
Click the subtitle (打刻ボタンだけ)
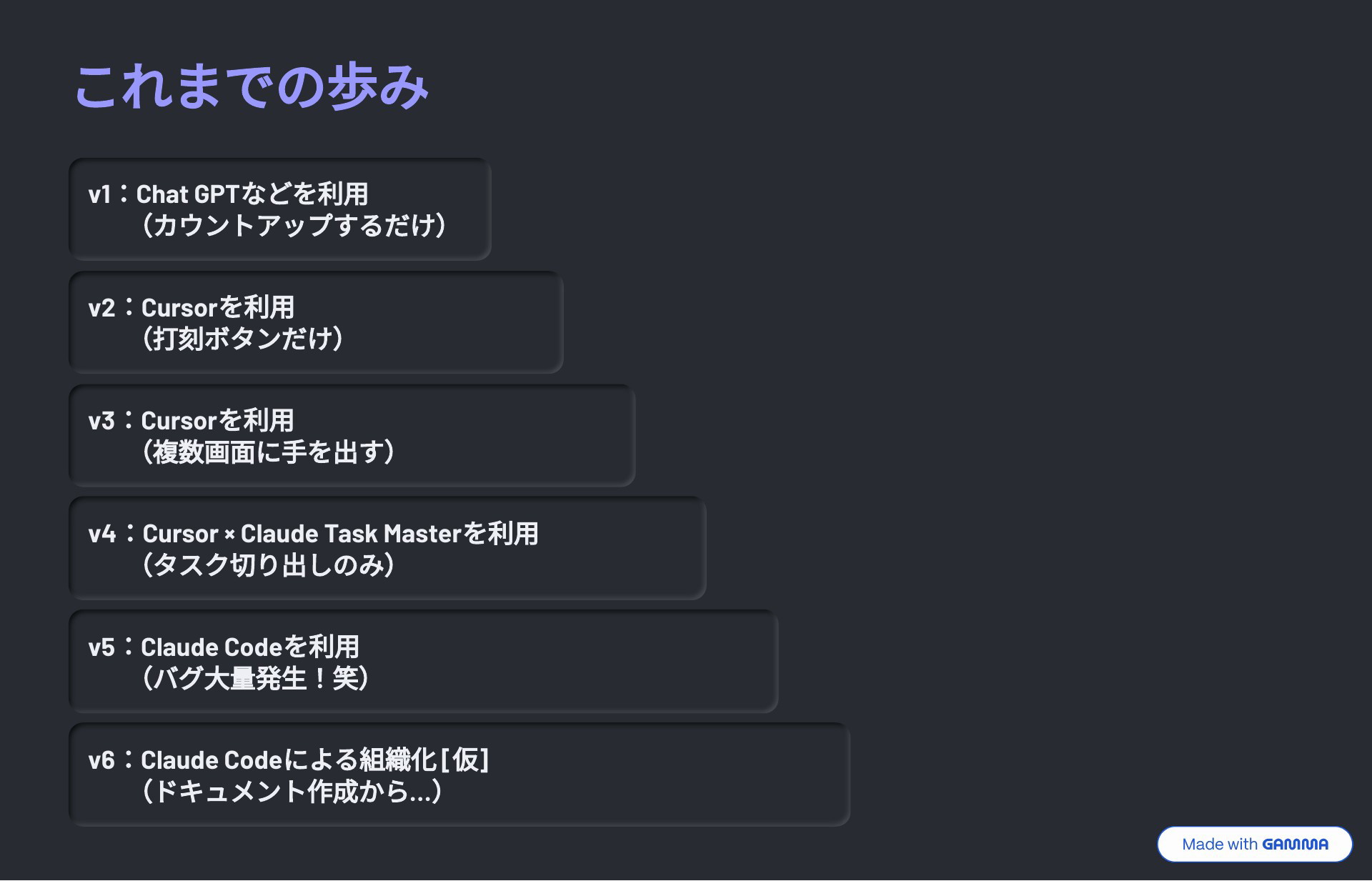243,338
